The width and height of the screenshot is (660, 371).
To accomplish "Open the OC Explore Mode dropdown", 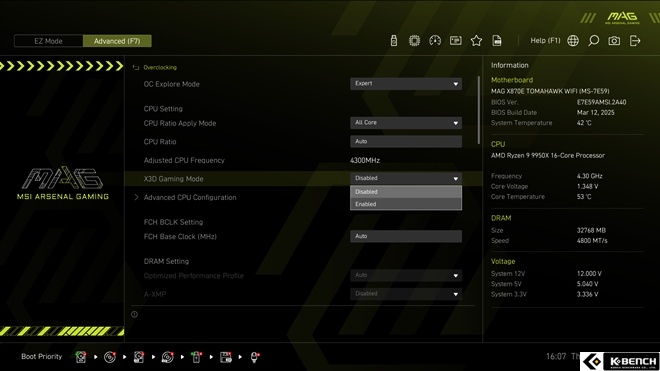I will coord(406,84).
